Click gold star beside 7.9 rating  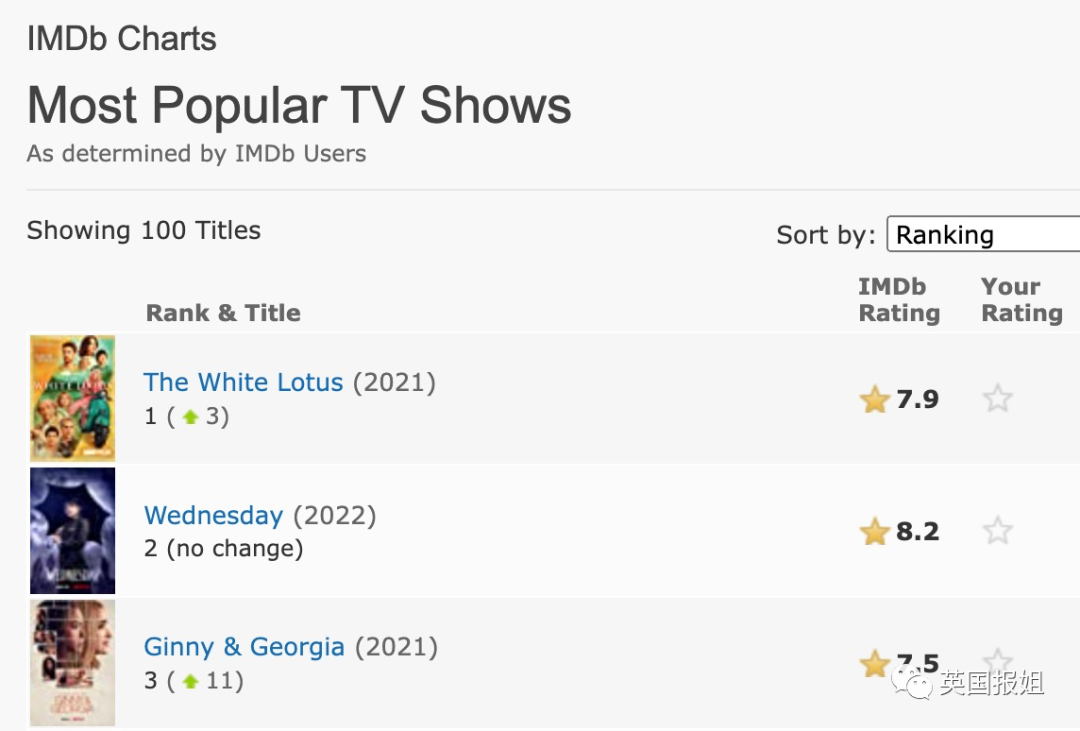pyautogui.click(x=875, y=400)
